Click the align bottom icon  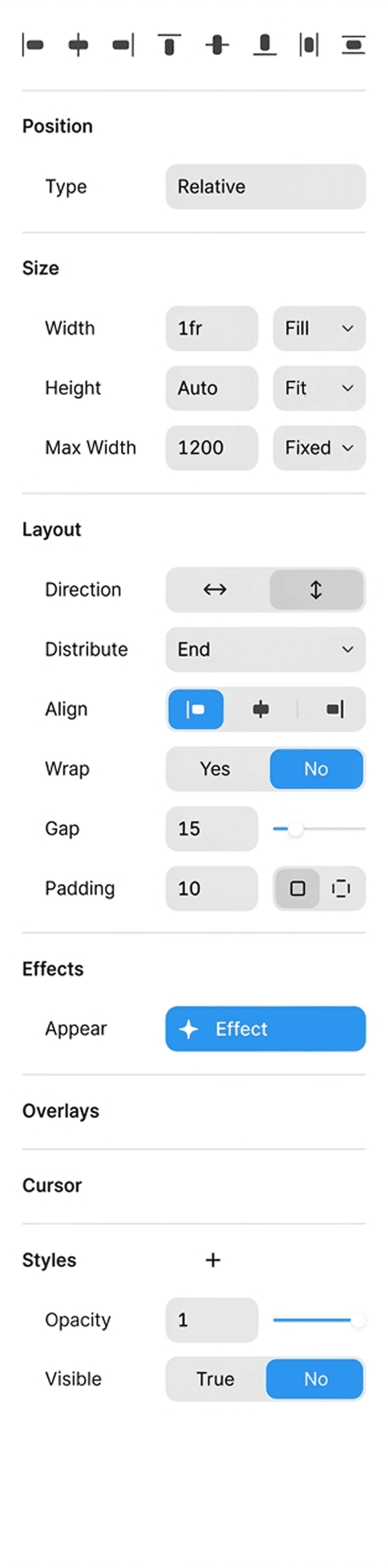pyautogui.click(x=265, y=45)
